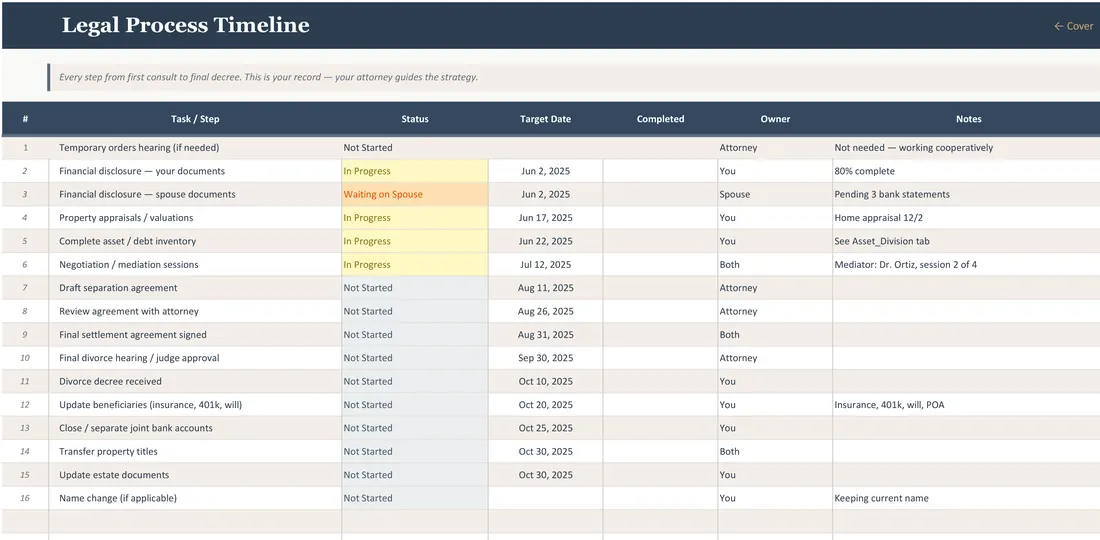
Task: Click Spouse in Owner column
Action: pyautogui.click(x=735, y=194)
